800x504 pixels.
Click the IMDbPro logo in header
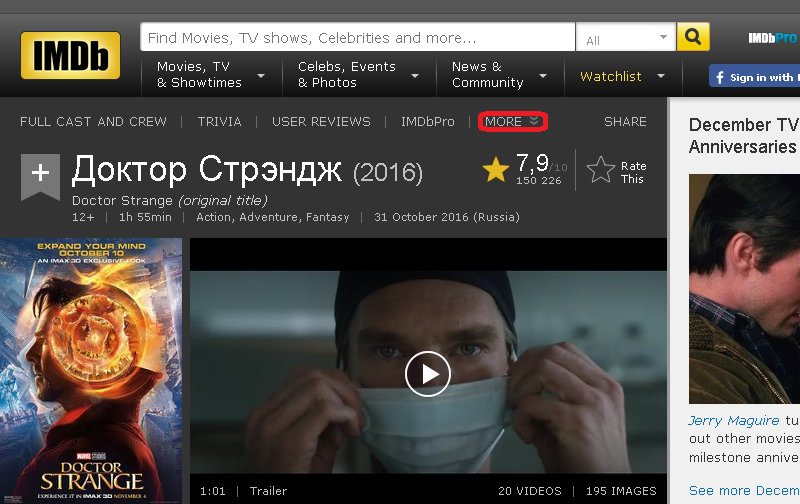point(773,38)
